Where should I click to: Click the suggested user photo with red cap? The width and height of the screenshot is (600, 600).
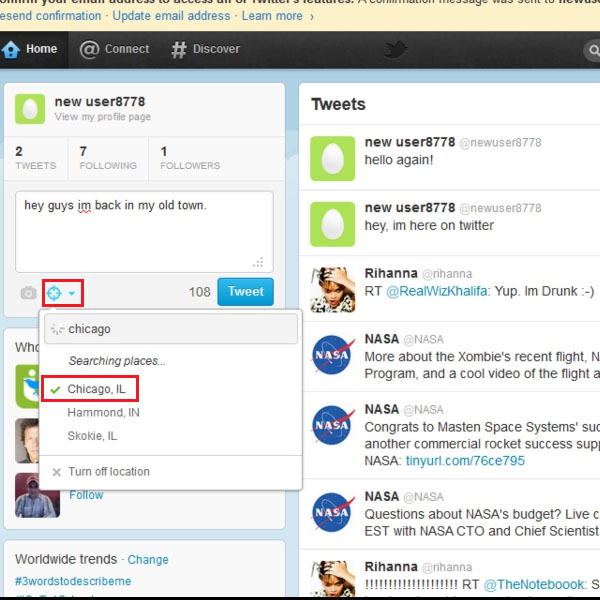click(x=38, y=495)
